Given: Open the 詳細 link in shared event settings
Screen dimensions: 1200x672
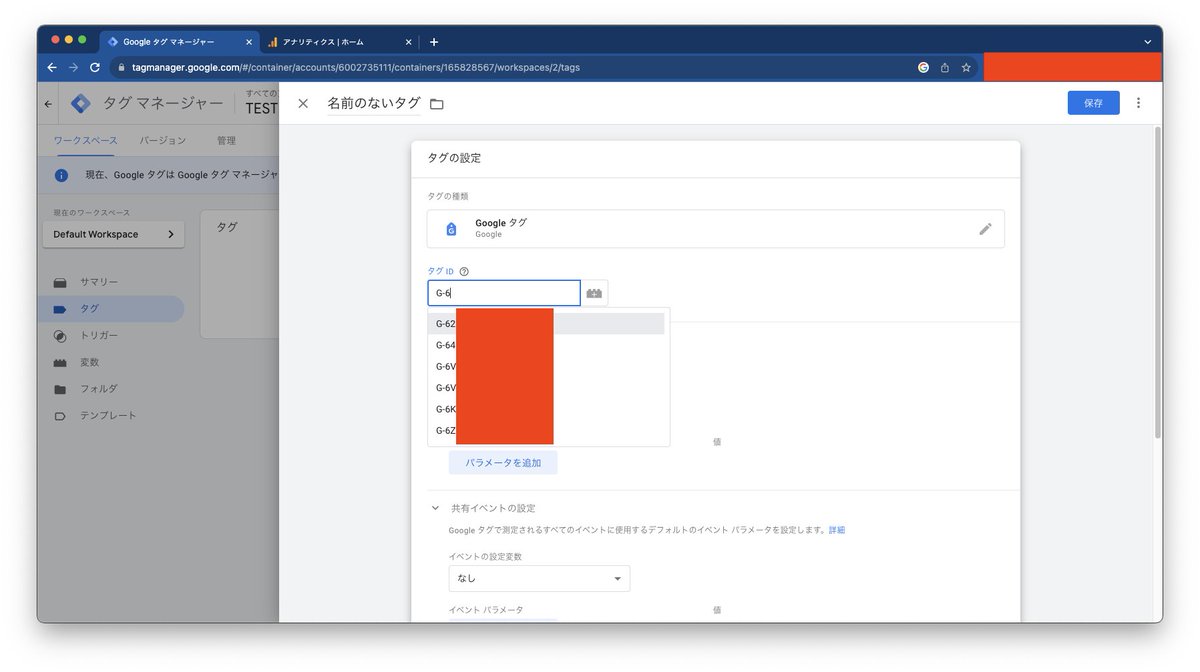Looking at the screenshot, I should 837,529.
